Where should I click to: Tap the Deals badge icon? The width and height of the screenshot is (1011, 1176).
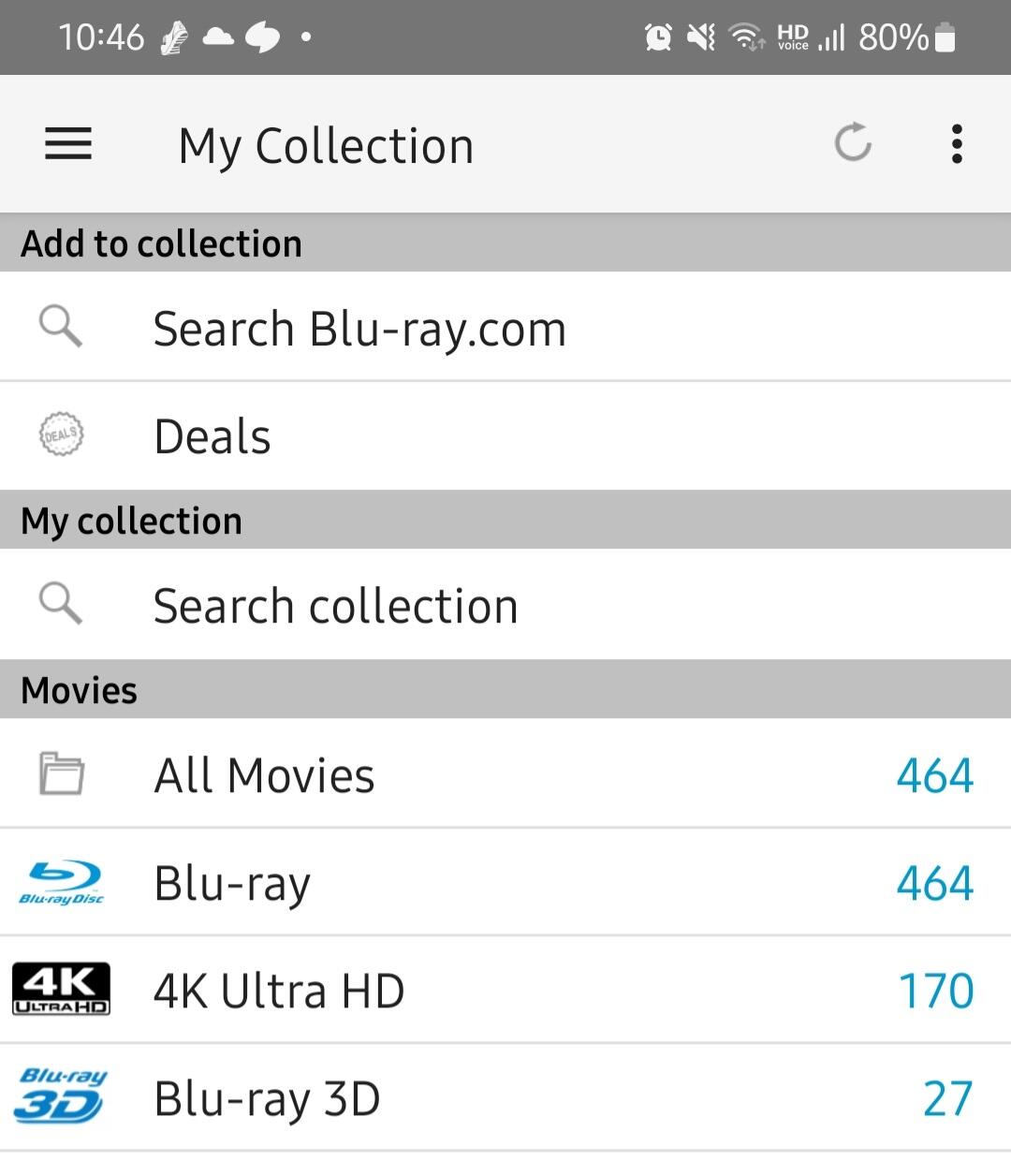pos(61,434)
